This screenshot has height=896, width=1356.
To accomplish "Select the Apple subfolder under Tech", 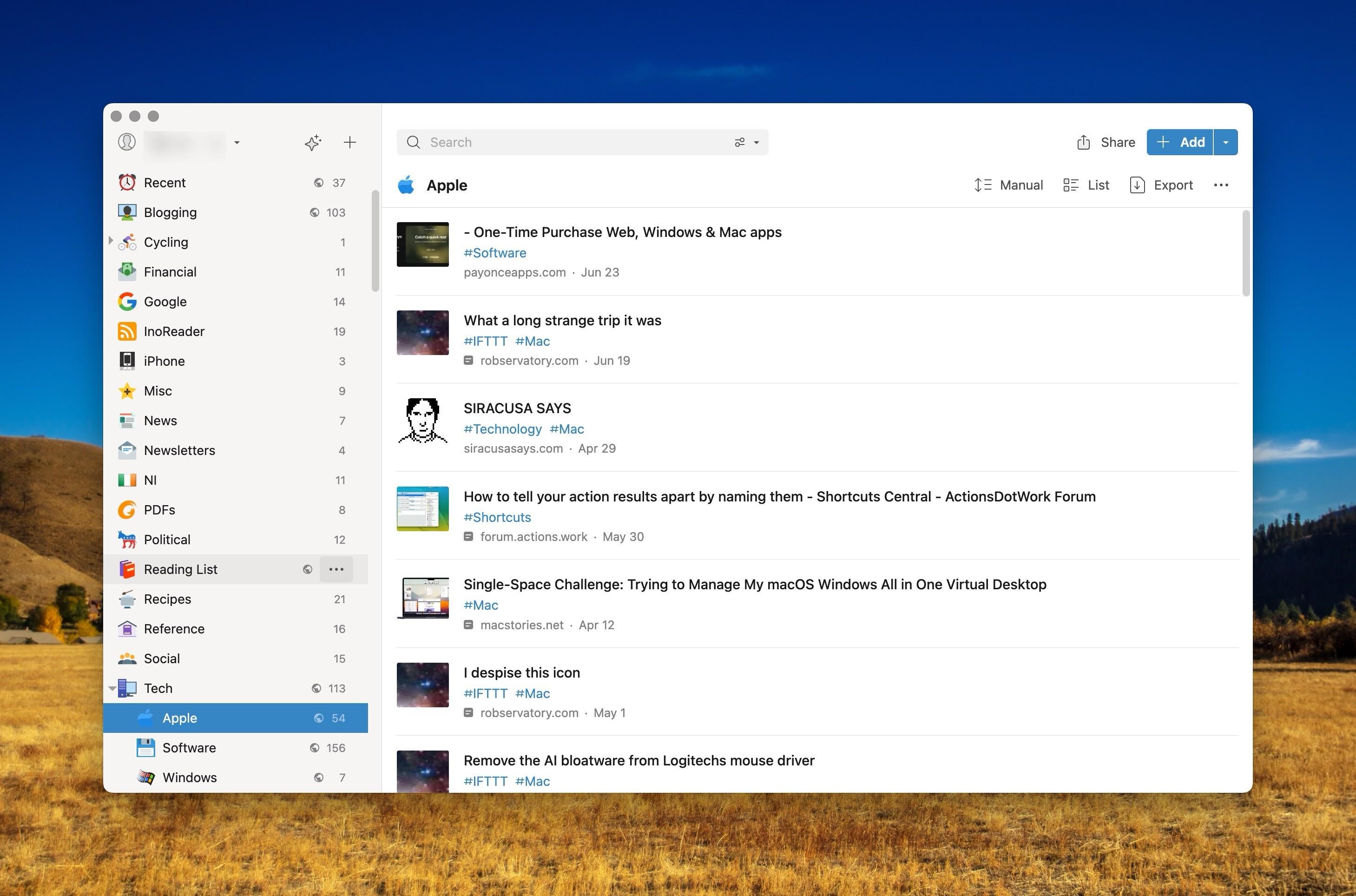I will [x=180, y=718].
